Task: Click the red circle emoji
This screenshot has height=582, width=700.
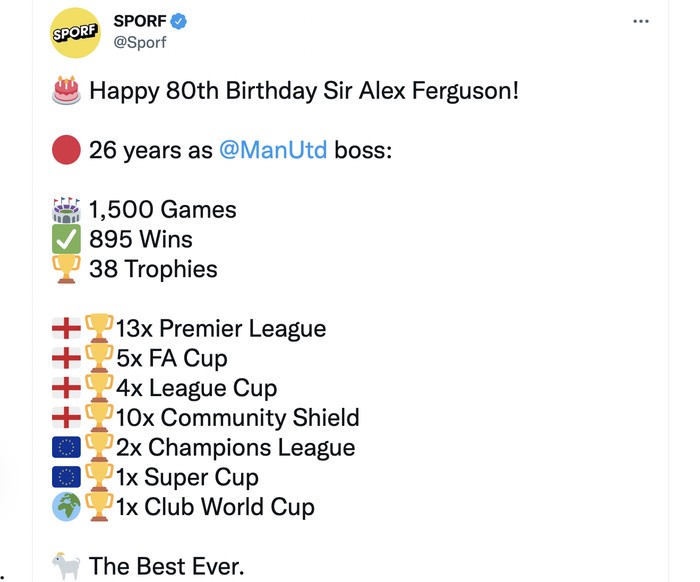Action: [66, 150]
